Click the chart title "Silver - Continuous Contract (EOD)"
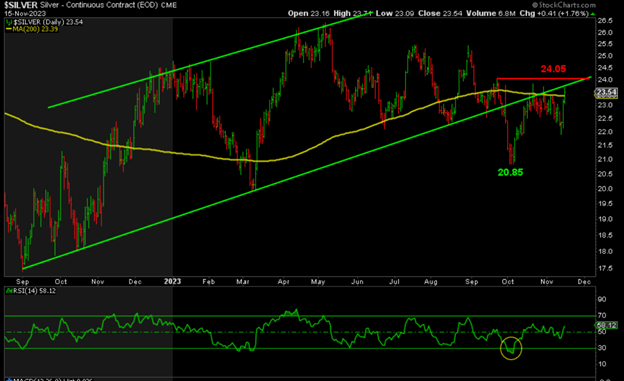The height and width of the screenshot is (381, 624). click(99, 5)
